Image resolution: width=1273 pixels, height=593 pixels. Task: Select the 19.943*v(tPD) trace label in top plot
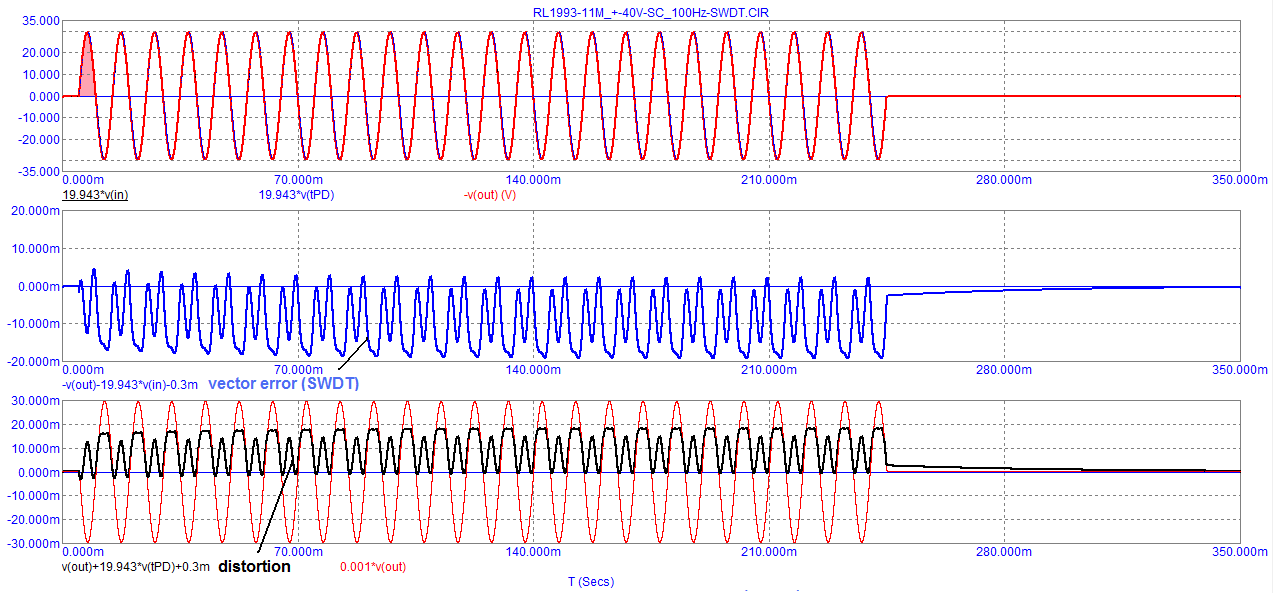pyautogui.click(x=297, y=194)
